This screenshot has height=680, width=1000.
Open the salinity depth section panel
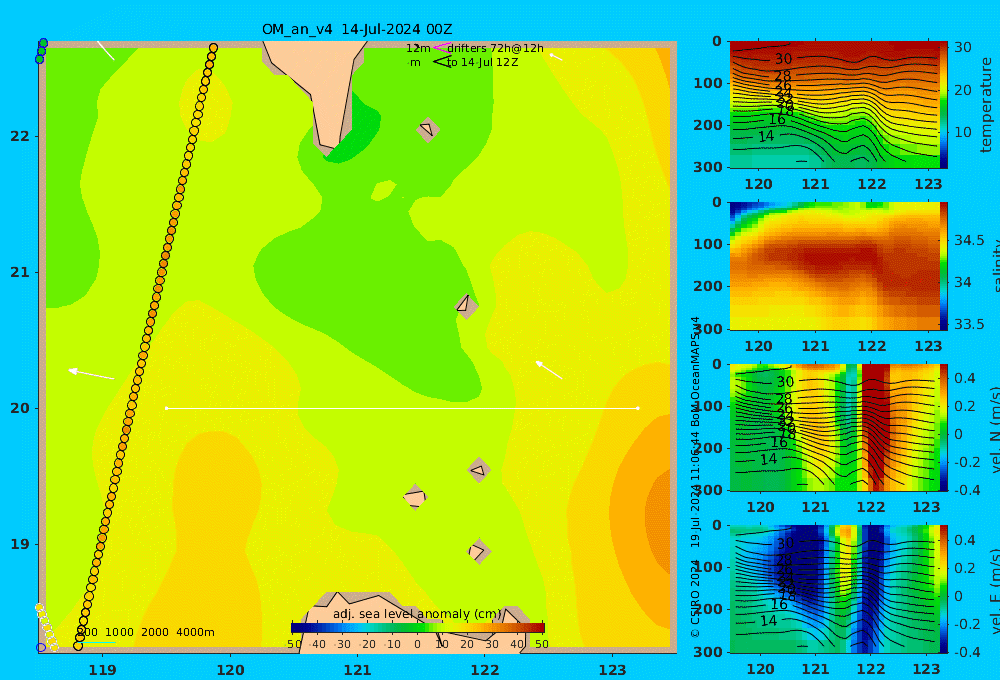(834, 266)
